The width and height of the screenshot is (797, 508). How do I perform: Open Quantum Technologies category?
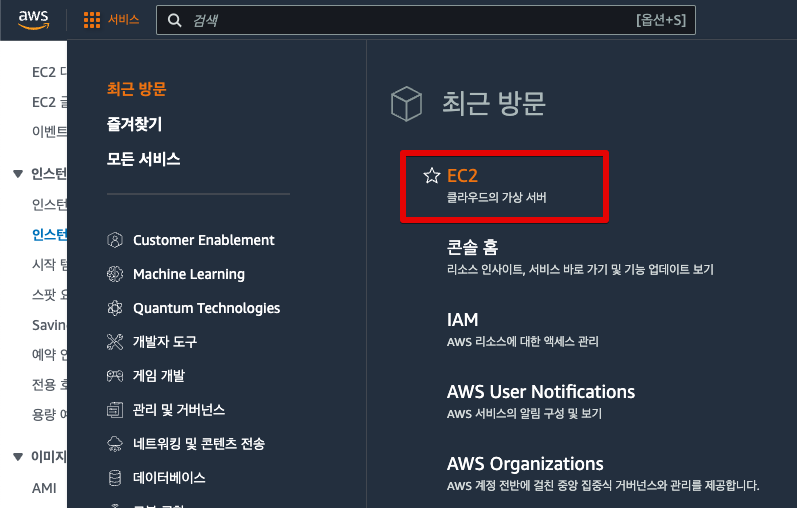pos(206,308)
